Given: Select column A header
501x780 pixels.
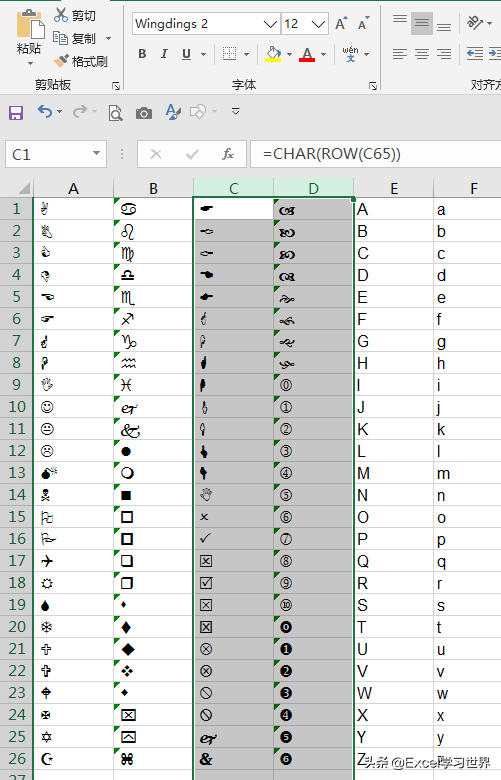Looking at the screenshot, I should tap(74, 189).
